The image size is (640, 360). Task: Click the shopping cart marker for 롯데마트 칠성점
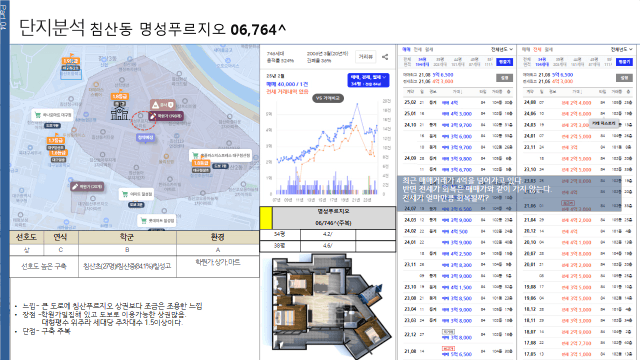pos(157,220)
